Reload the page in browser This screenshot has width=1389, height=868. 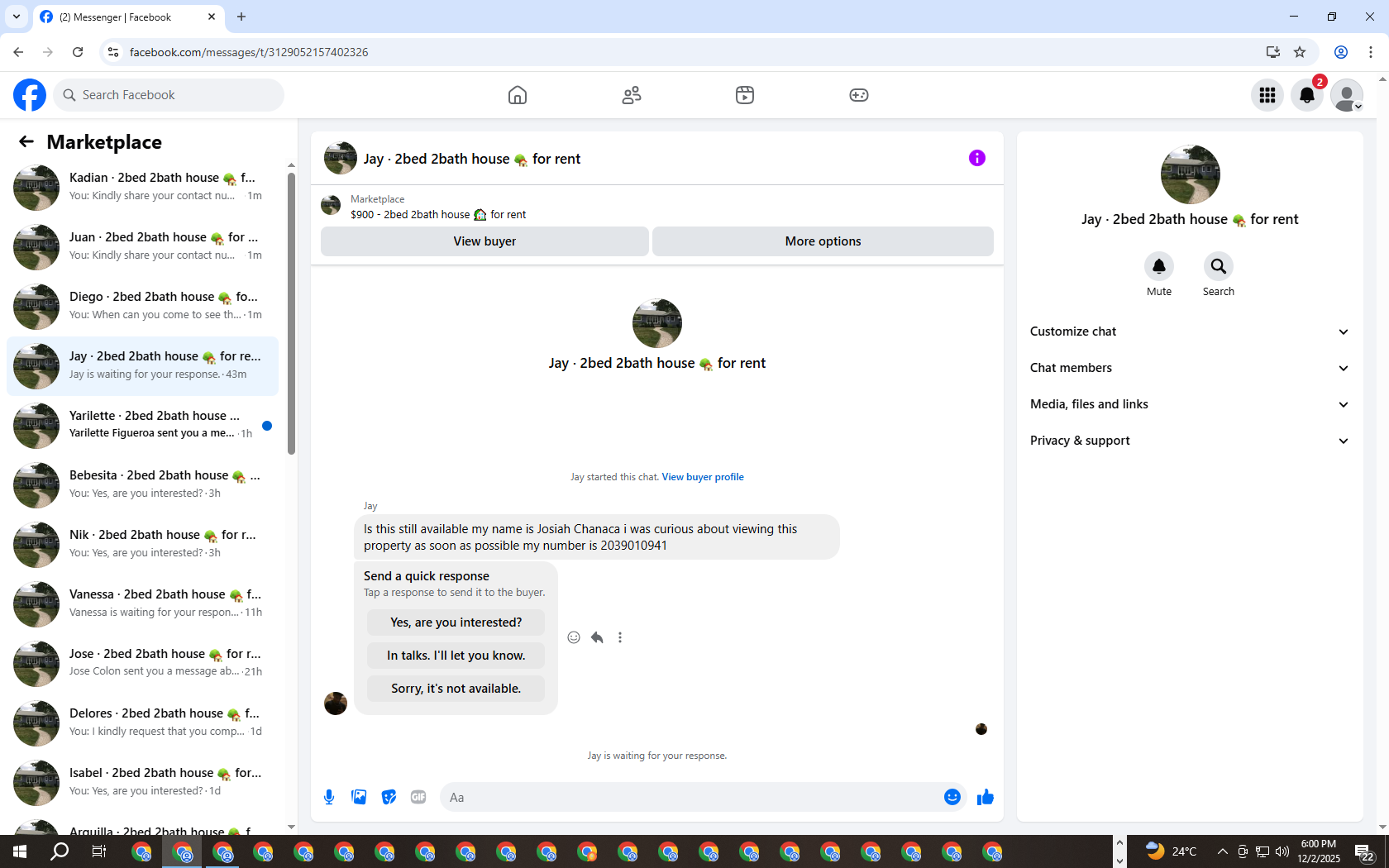click(x=78, y=52)
